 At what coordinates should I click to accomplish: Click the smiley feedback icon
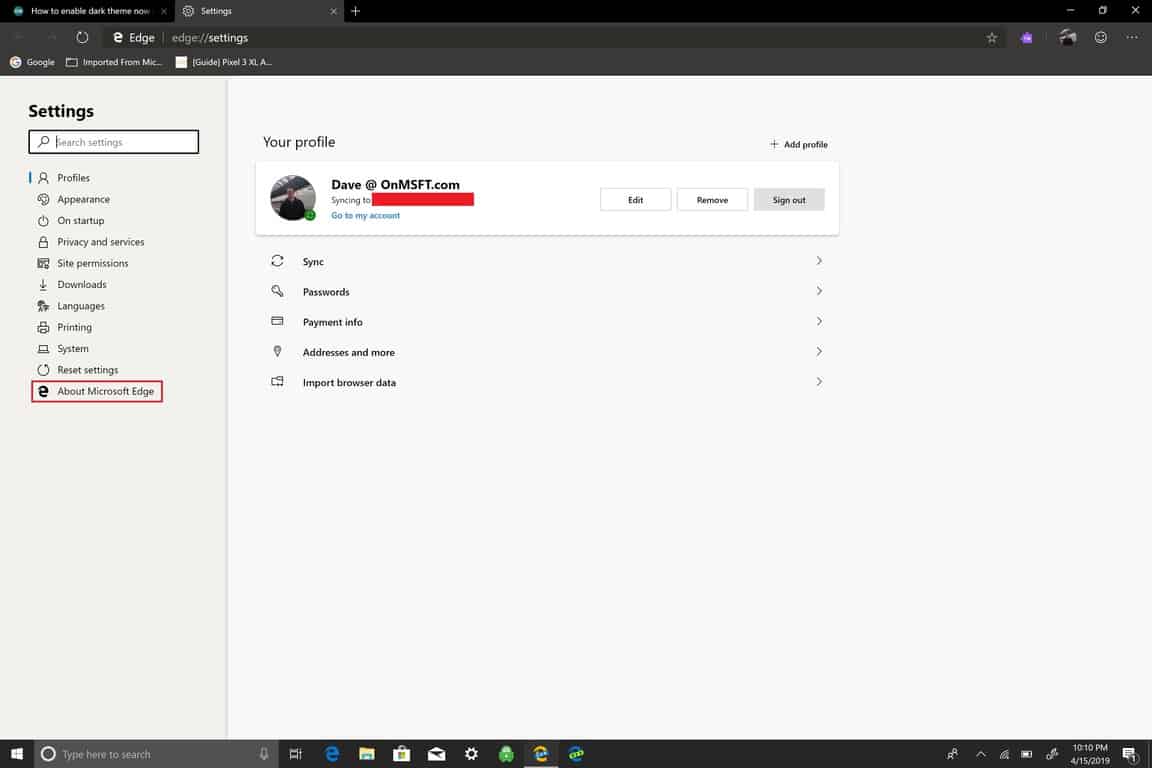click(x=1100, y=38)
